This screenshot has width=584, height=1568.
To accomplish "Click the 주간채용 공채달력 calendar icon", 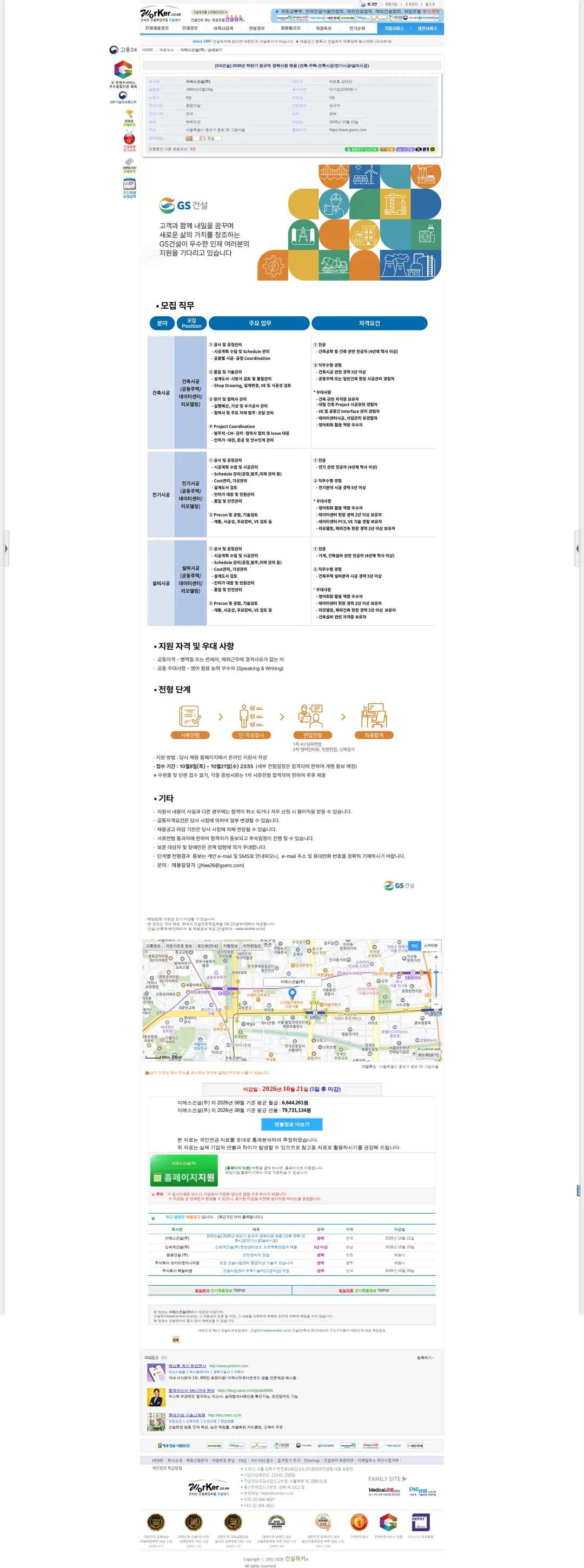I will pyautogui.click(x=129, y=188).
